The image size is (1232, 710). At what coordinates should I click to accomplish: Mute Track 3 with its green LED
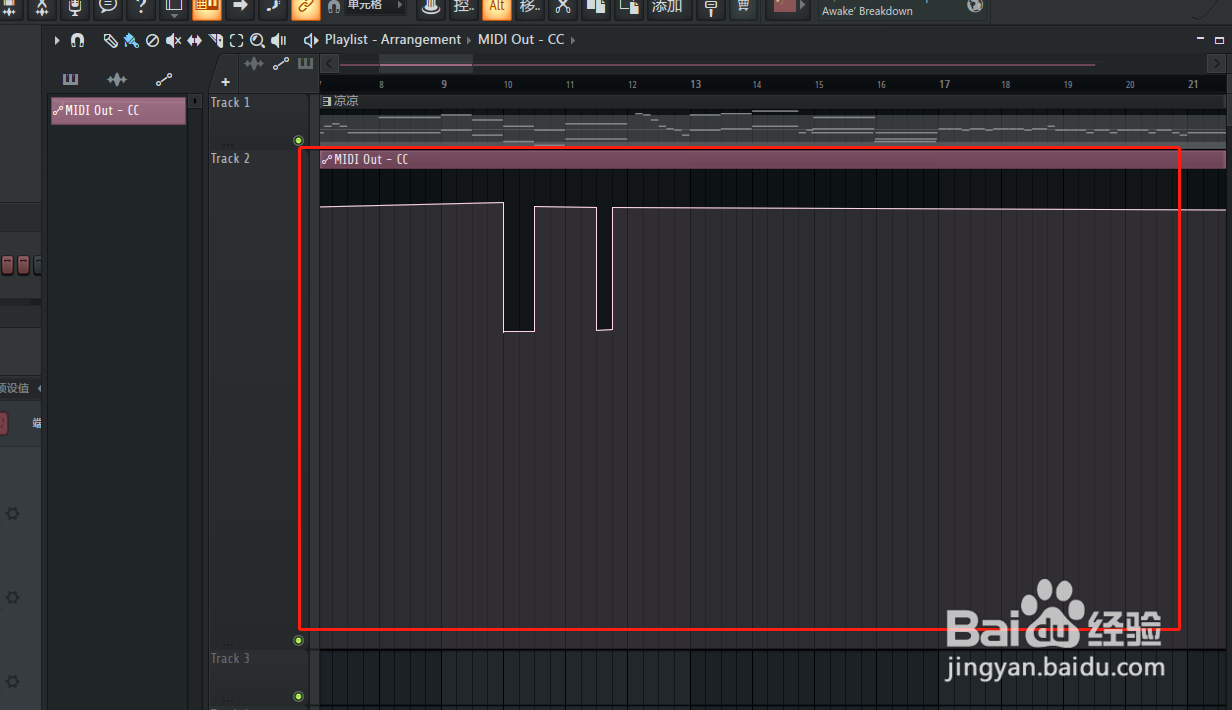coord(298,696)
